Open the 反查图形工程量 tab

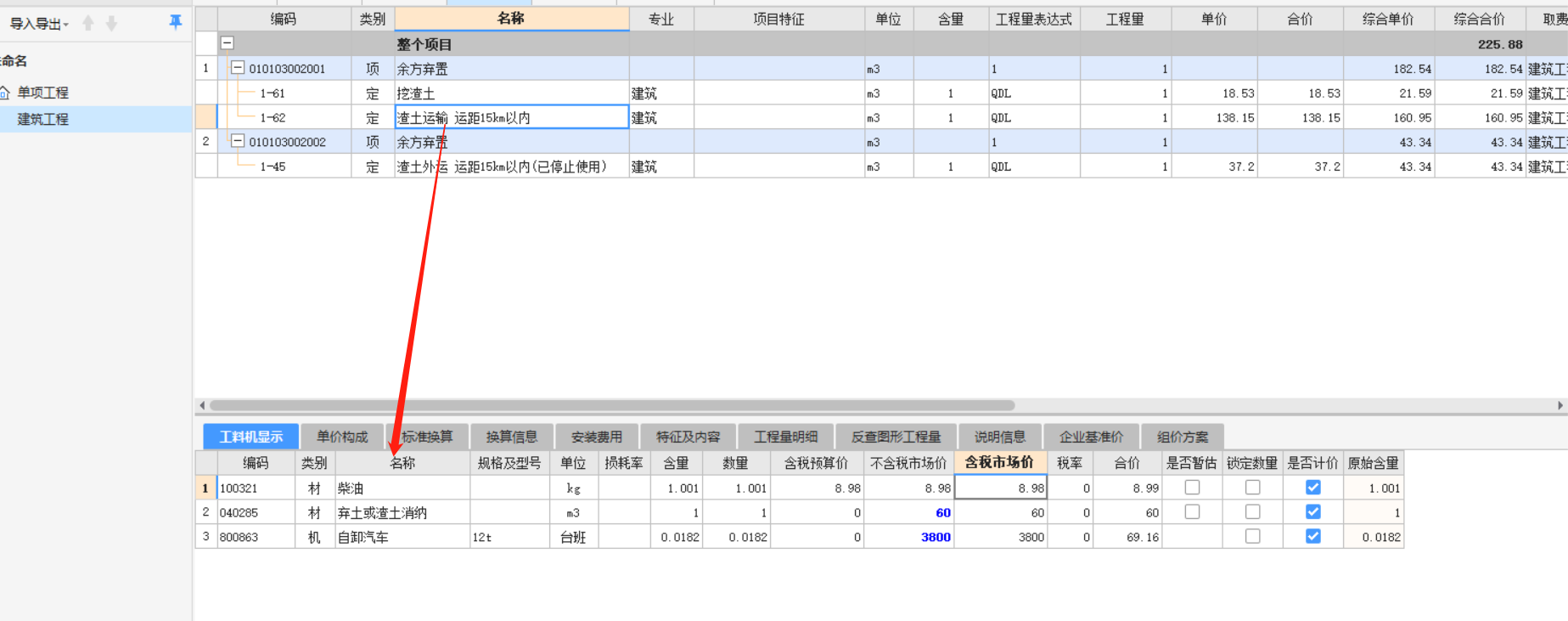(x=896, y=437)
